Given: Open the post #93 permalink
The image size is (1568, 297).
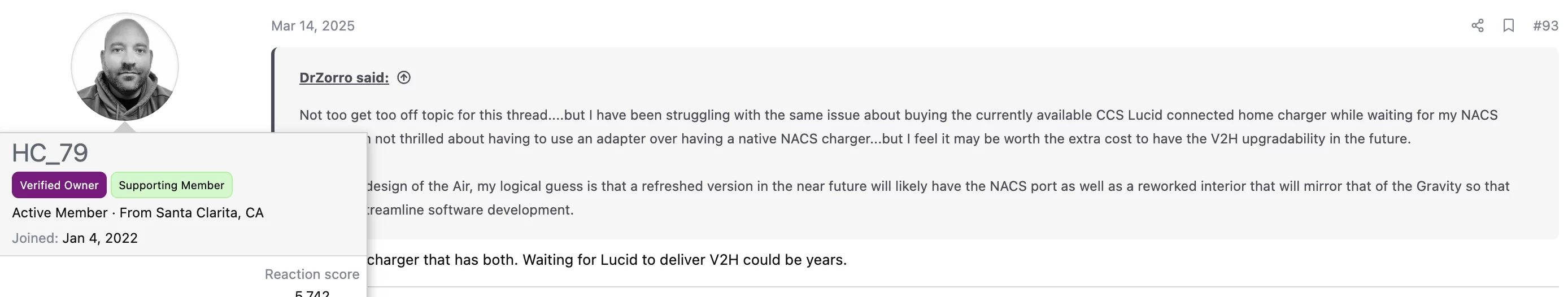Looking at the screenshot, I should coord(1545,25).
